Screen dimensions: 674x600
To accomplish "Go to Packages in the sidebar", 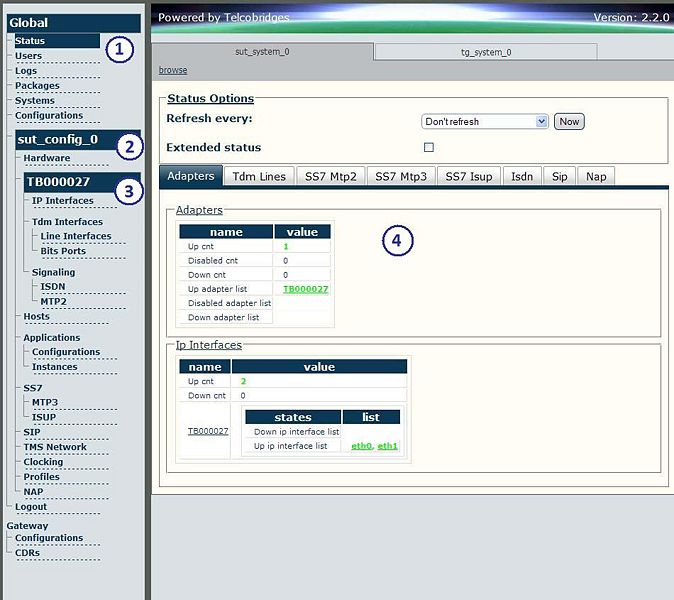I will click(37, 86).
